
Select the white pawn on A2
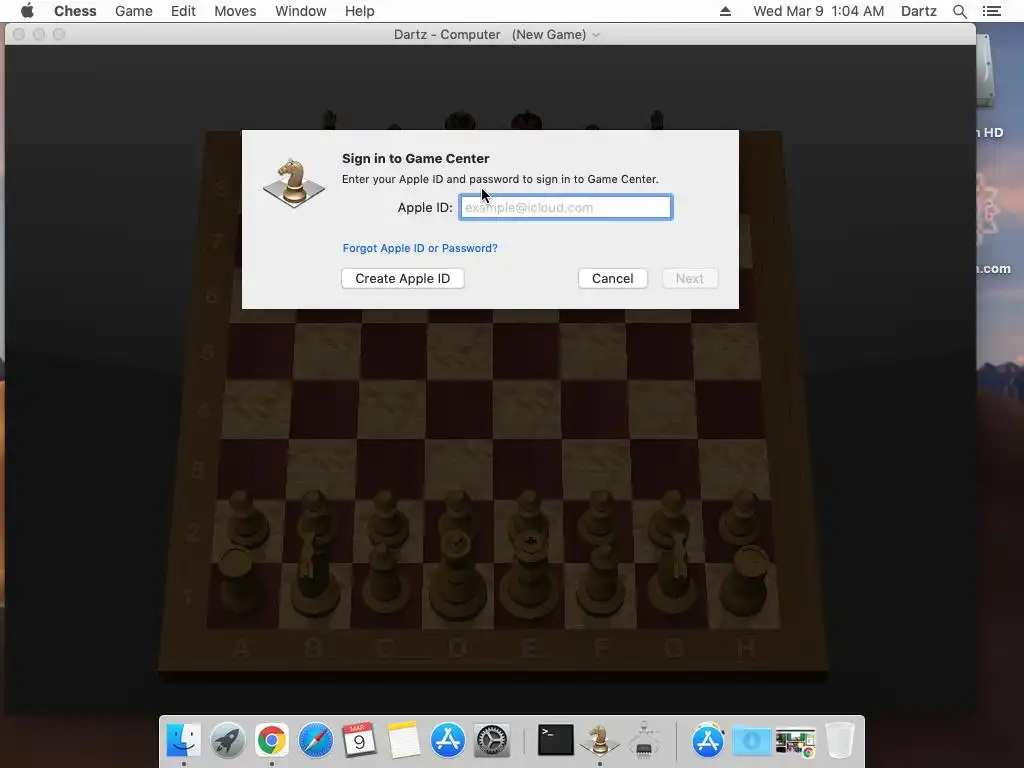246,519
